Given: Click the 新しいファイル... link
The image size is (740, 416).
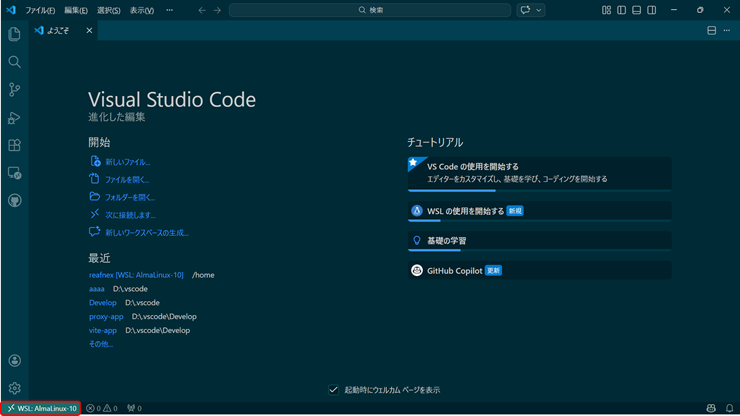Looking at the screenshot, I should [127, 162].
